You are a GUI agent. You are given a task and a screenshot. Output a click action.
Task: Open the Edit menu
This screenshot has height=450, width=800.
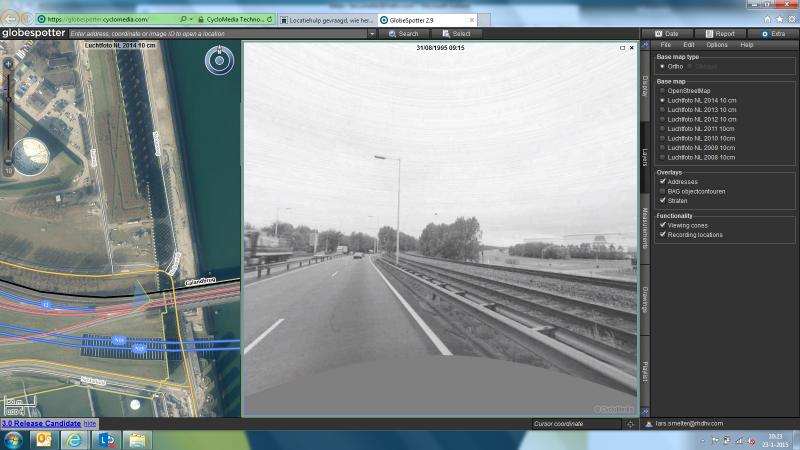point(689,45)
